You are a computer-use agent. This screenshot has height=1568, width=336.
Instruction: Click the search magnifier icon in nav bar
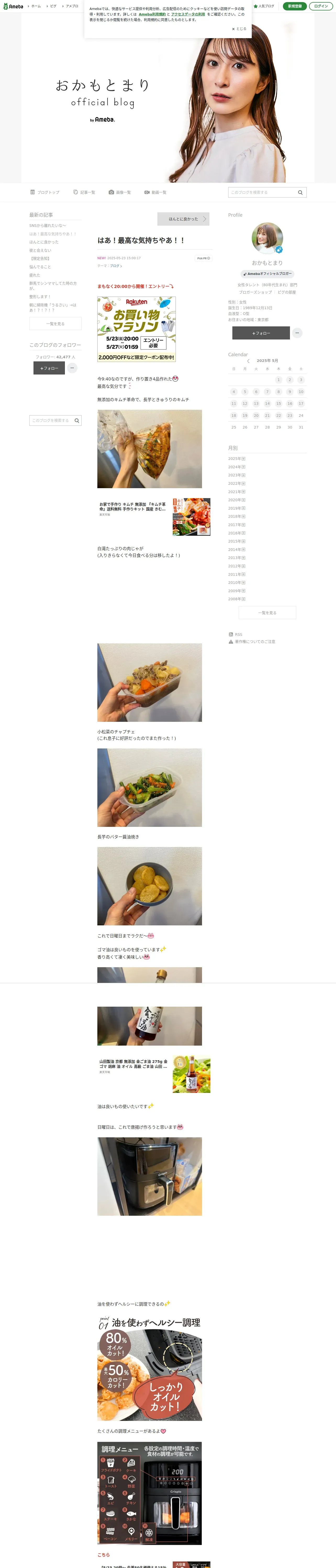pos(300,192)
